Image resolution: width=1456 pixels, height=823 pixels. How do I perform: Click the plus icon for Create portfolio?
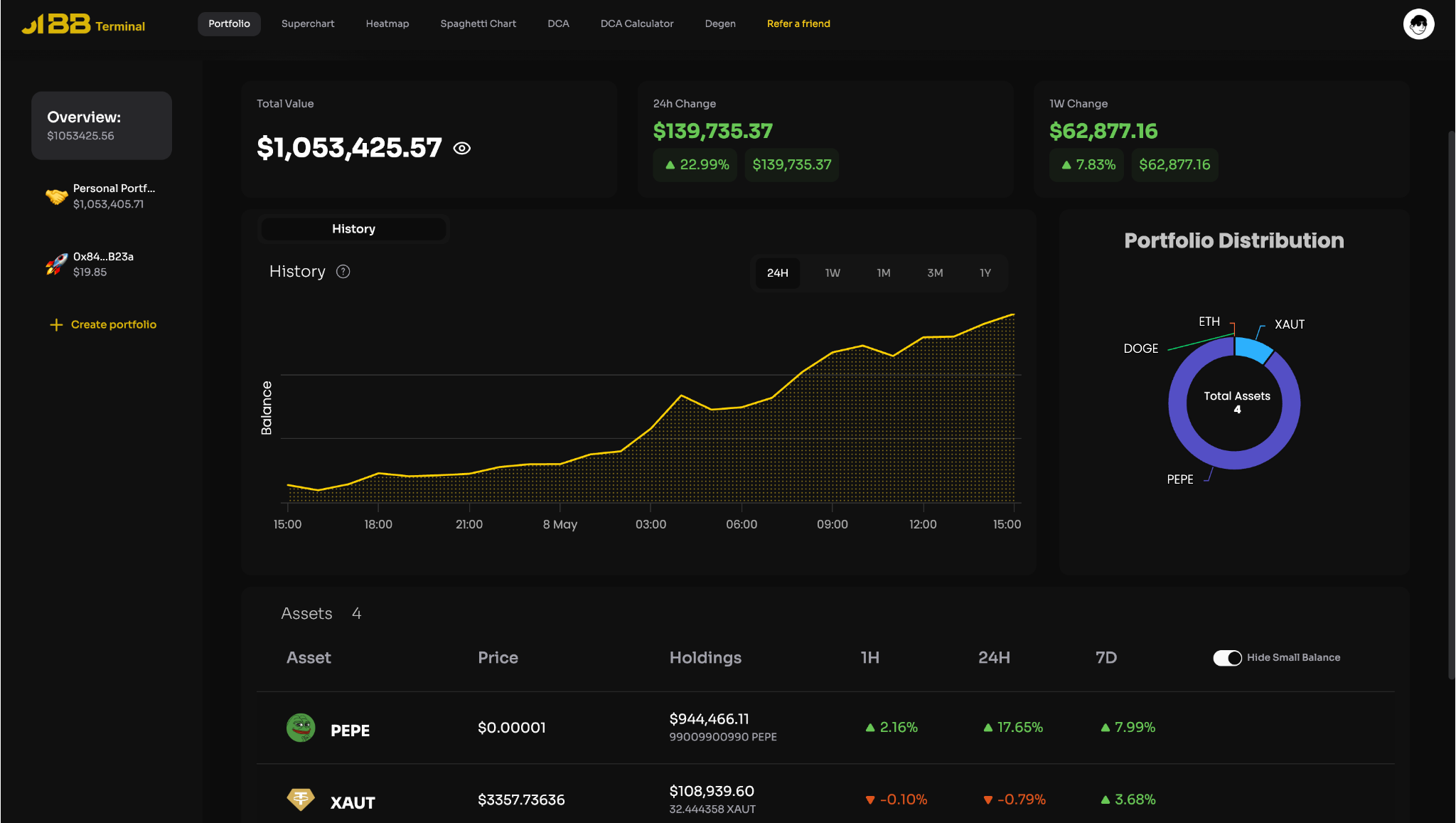pyautogui.click(x=56, y=325)
